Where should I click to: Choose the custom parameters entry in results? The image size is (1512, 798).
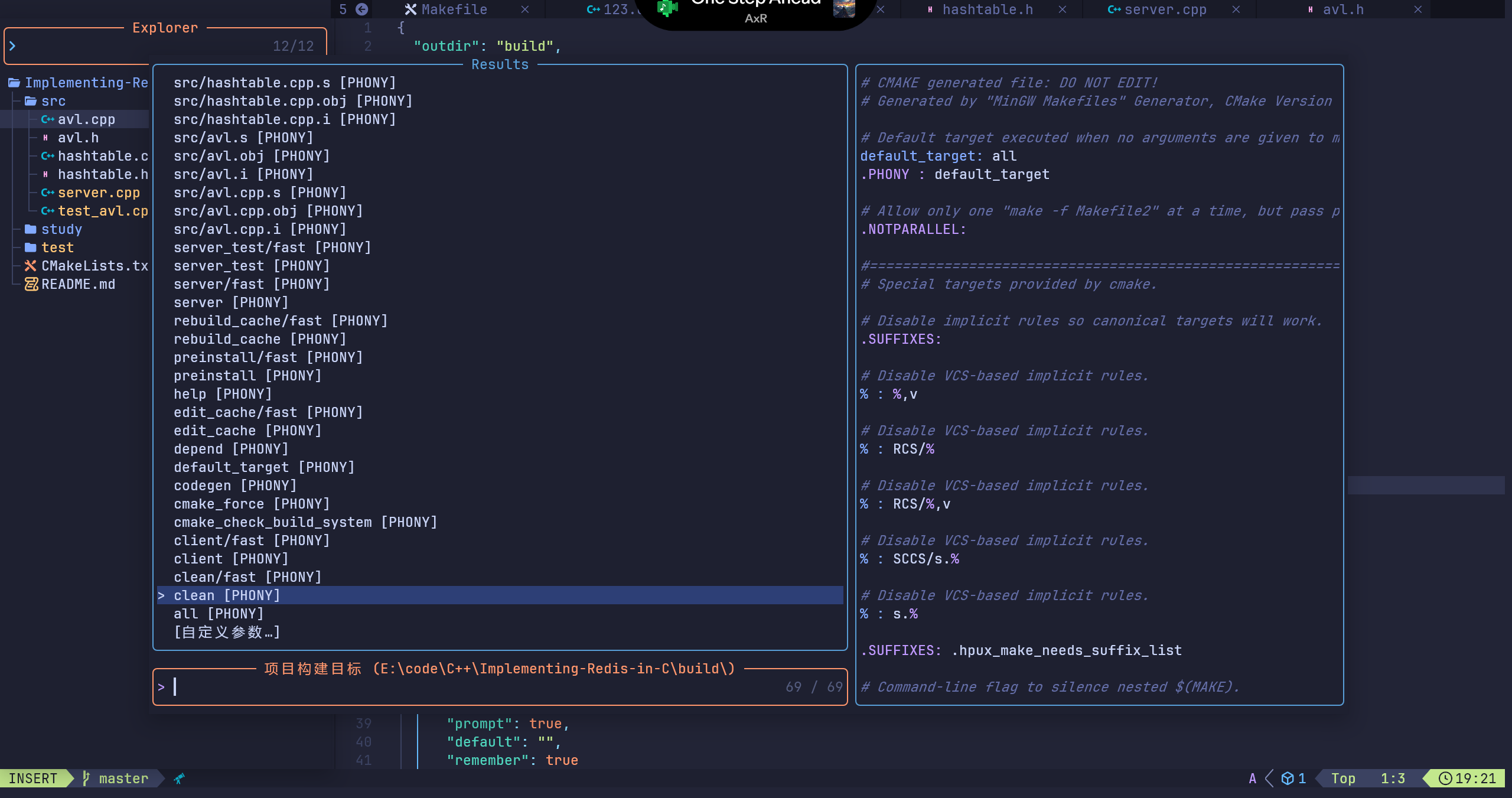click(227, 632)
